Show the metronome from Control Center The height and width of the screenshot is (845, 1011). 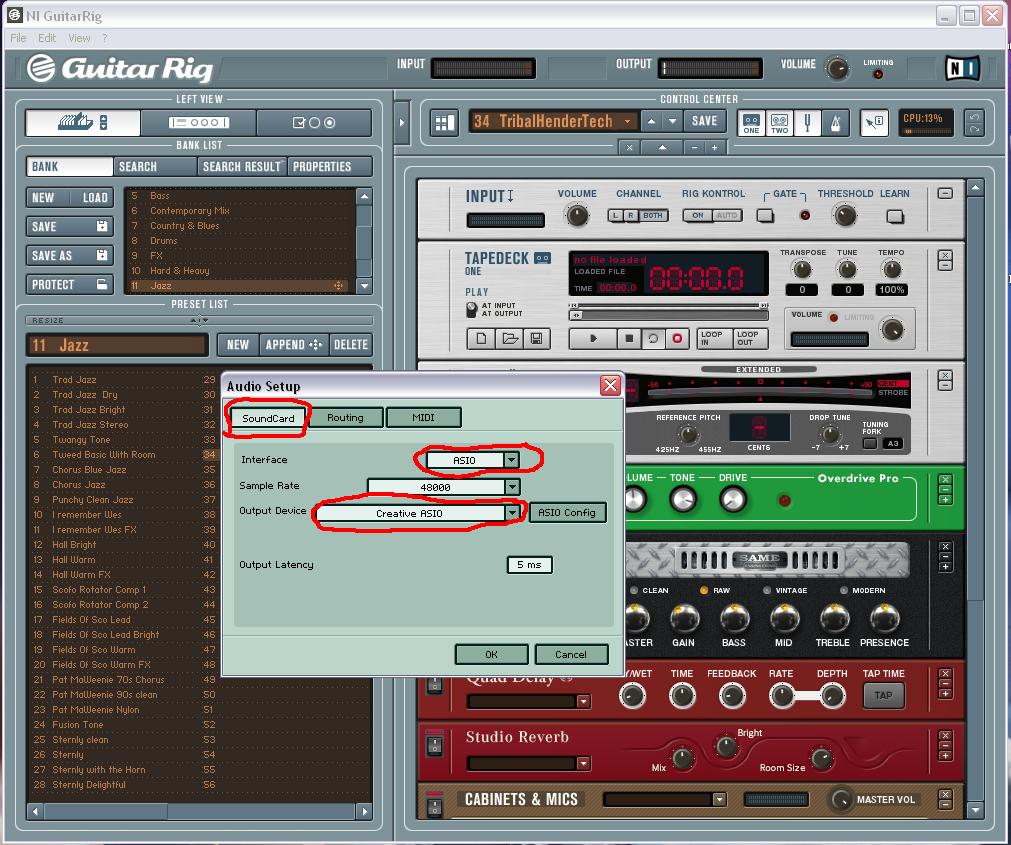pos(836,122)
